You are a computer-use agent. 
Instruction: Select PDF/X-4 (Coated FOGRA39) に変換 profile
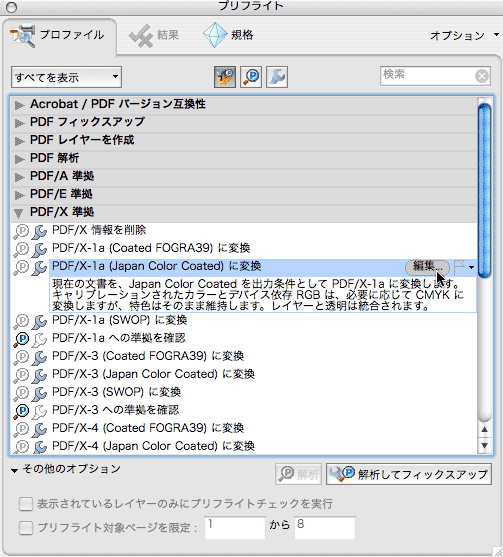pyautogui.click(x=148, y=428)
